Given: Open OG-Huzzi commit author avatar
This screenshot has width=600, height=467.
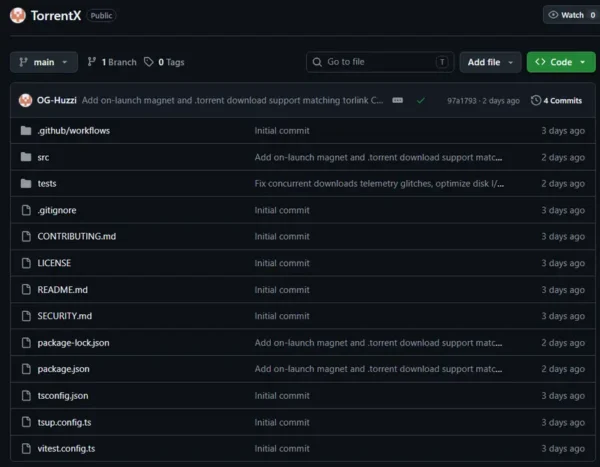Looking at the screenshot, I should [x=25, y=100].
